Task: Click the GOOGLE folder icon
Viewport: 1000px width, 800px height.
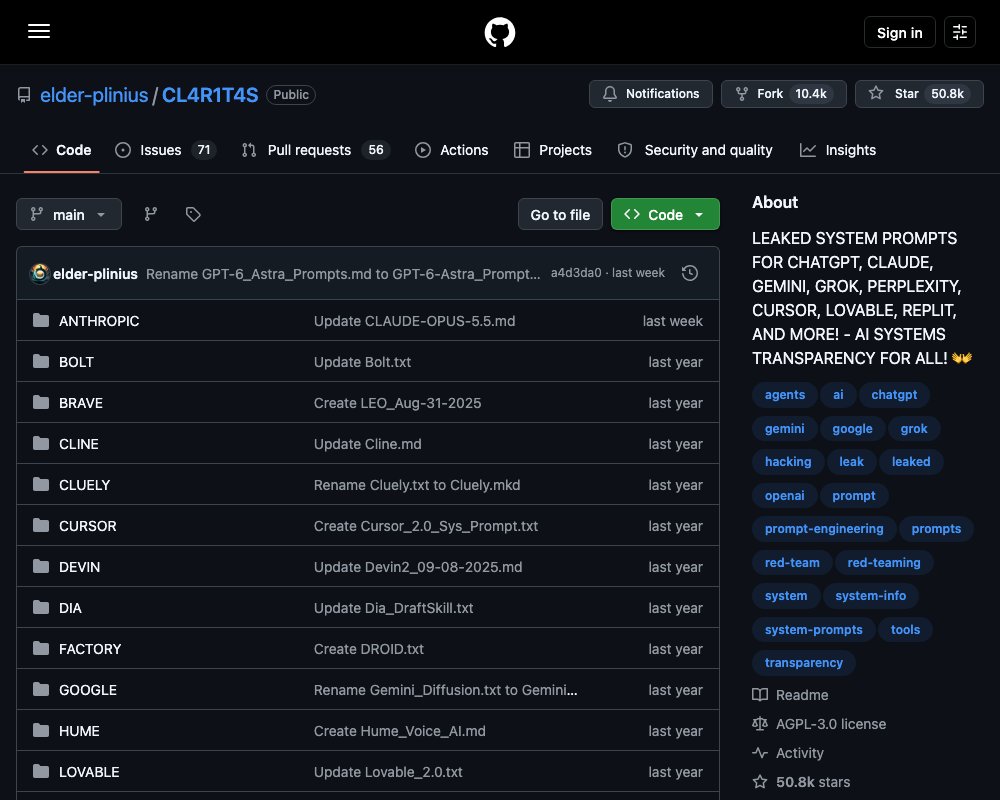Action: [x=41, y=690]
